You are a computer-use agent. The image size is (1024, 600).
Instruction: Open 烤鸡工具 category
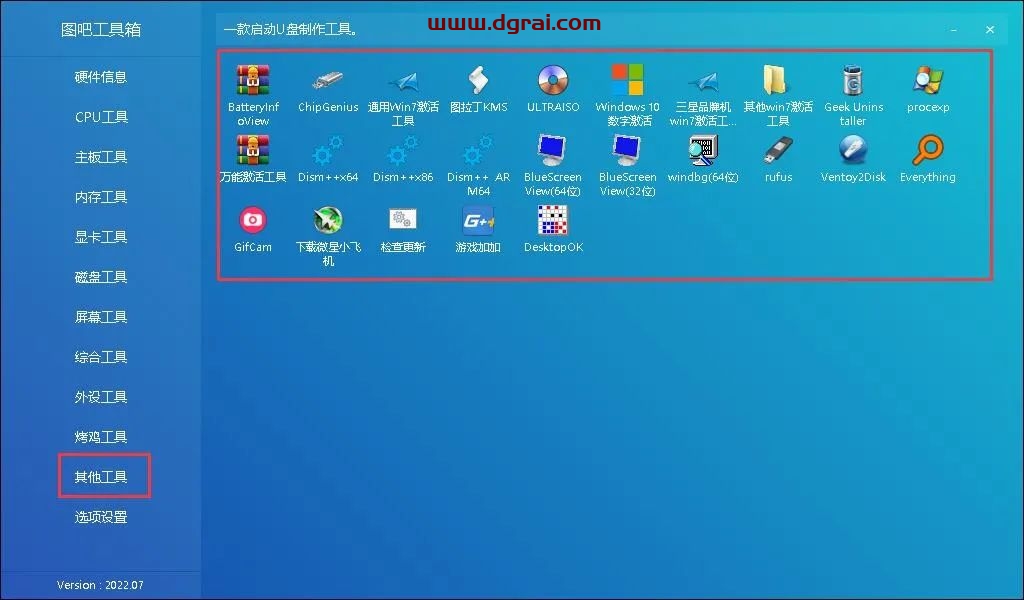[101, 436]
